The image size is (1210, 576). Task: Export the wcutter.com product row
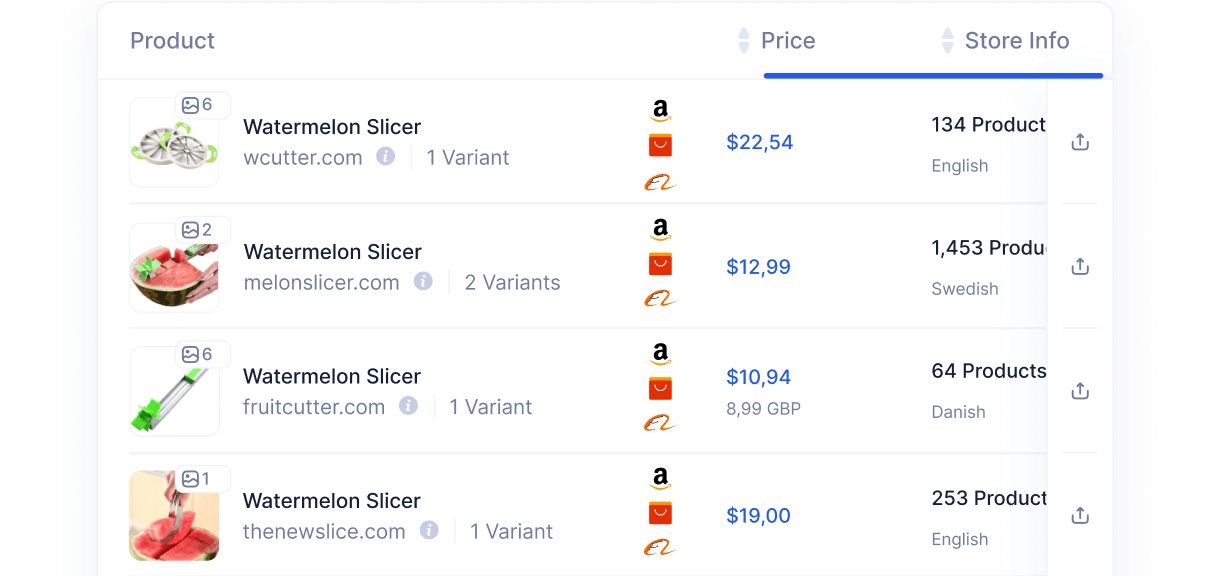coord(1079,142)
